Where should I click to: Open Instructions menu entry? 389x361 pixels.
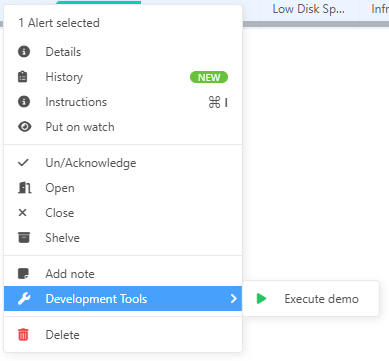coord(123,102)
